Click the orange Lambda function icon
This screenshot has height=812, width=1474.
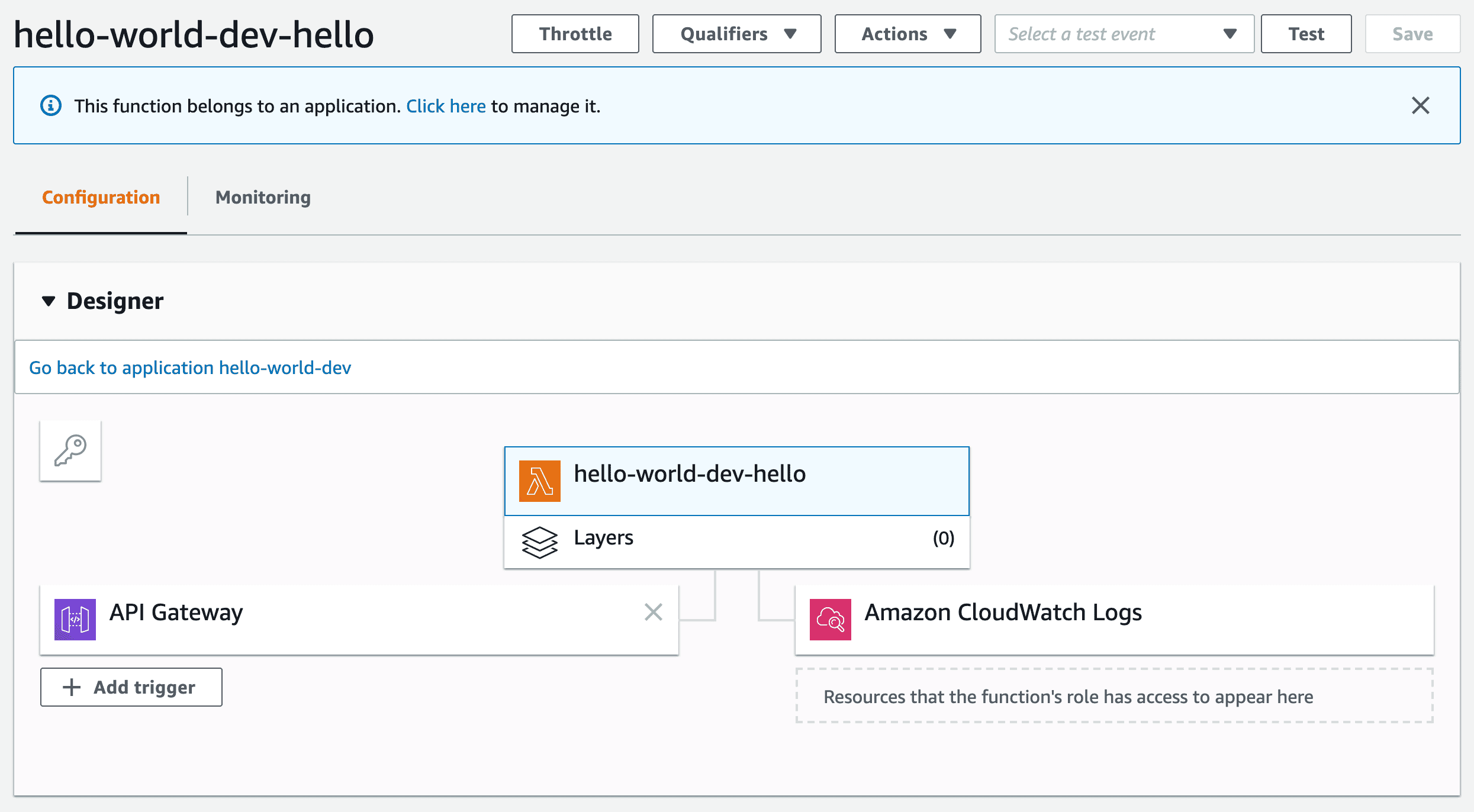(539, 481)
